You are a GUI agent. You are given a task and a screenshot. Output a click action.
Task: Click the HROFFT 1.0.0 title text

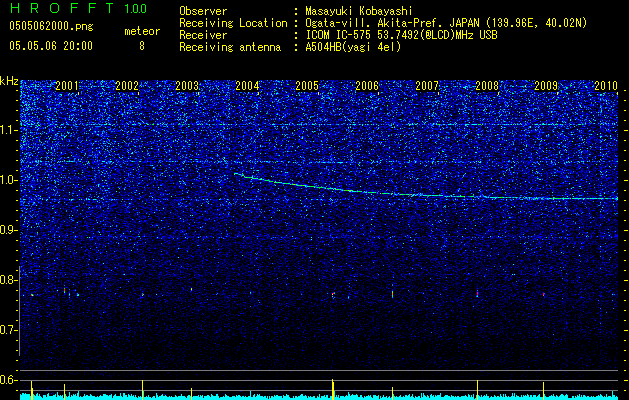click(x=78, y=8)
